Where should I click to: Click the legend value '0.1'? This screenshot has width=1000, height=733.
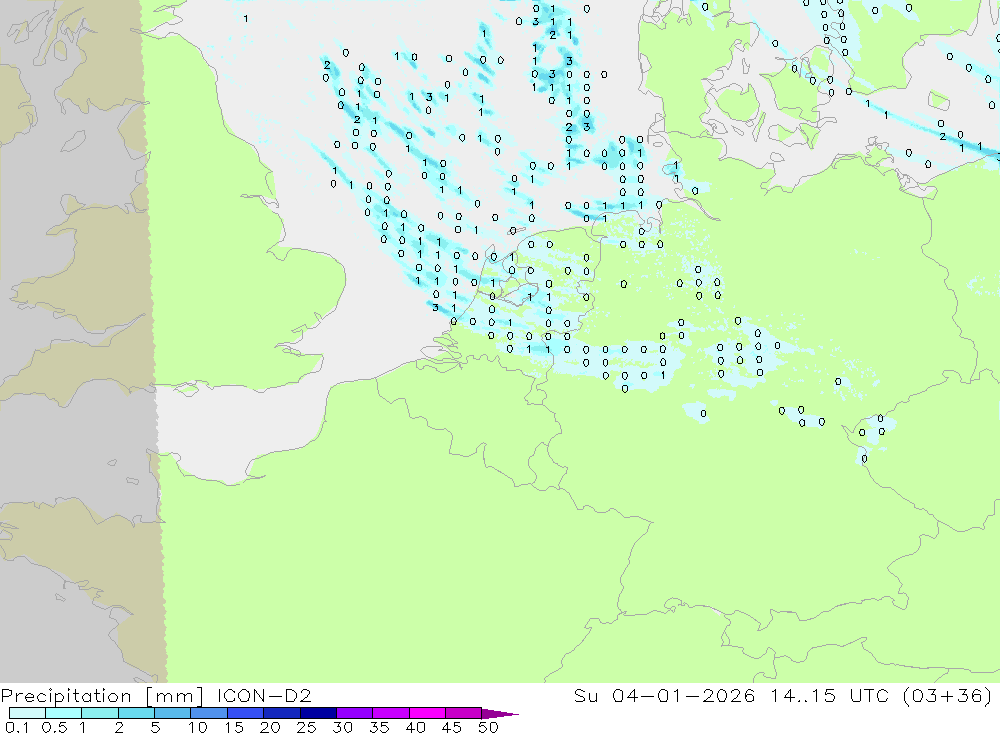(17, 727)
